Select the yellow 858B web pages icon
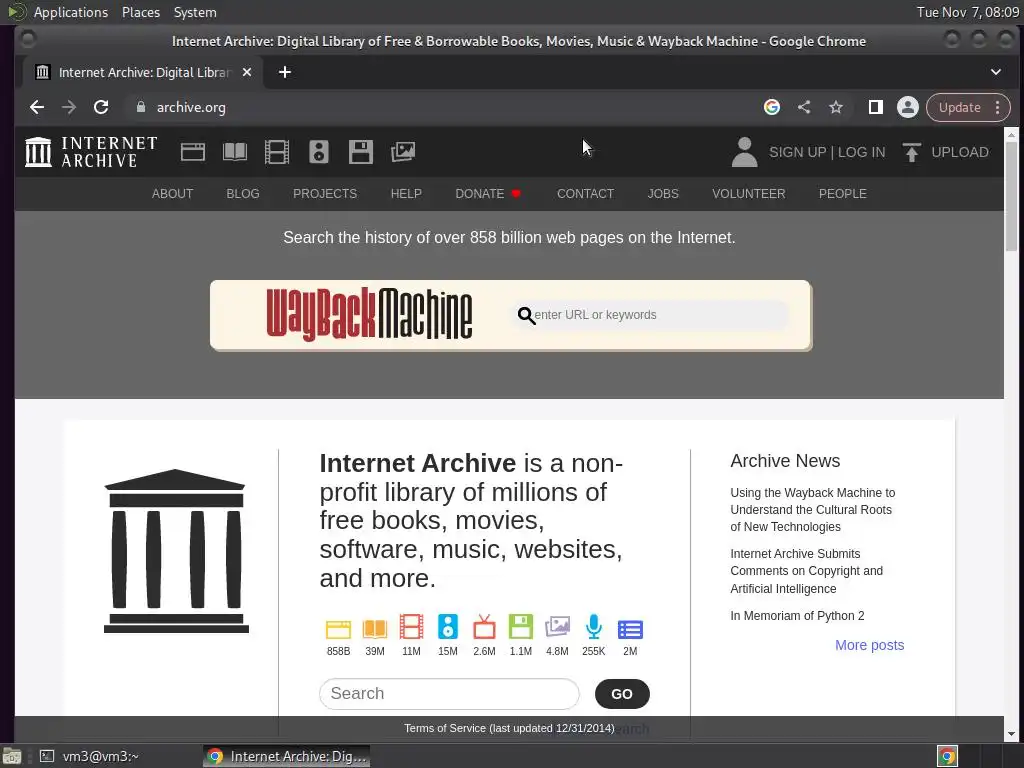Viewport: 1024px width, 768px height. pyautogui.click(x=338, y=629)
